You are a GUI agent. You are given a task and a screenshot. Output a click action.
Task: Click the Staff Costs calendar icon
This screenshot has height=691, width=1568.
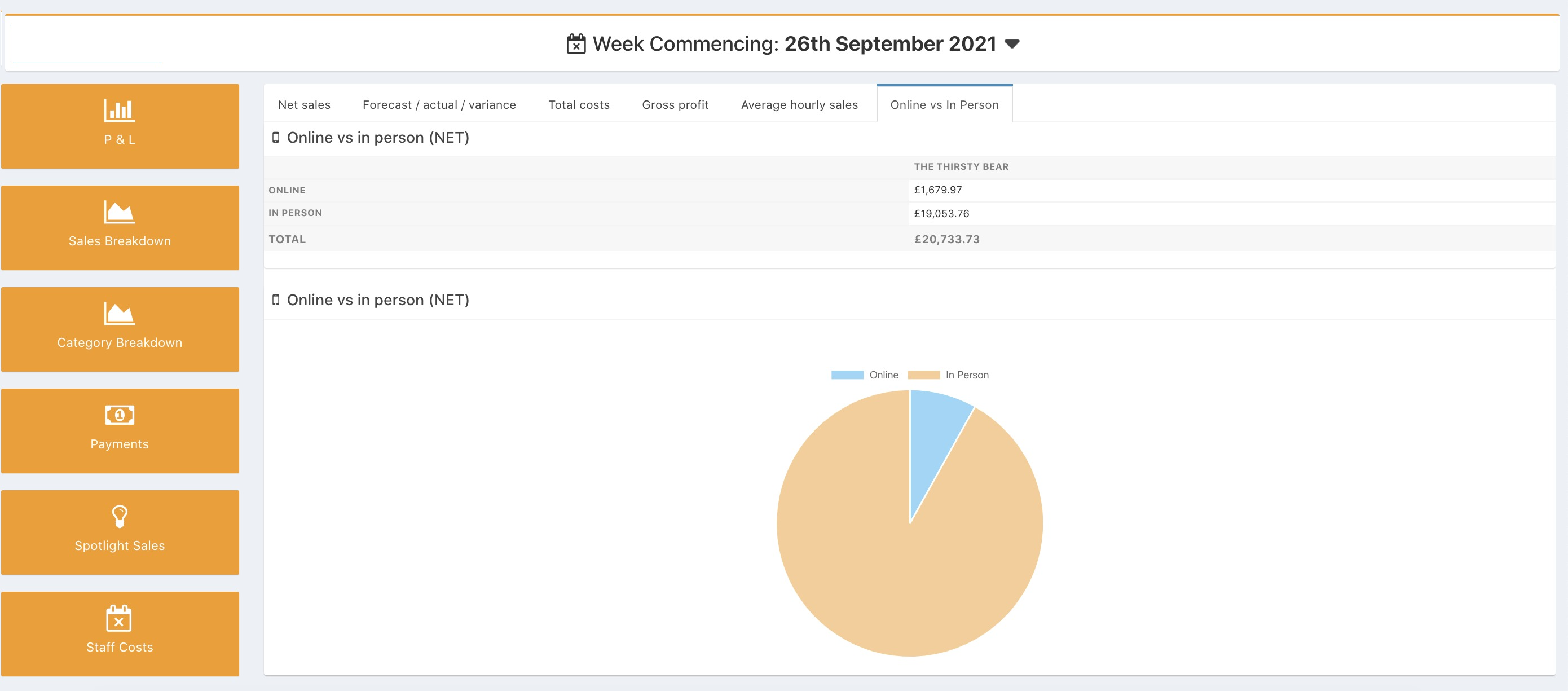pos(120,618)
